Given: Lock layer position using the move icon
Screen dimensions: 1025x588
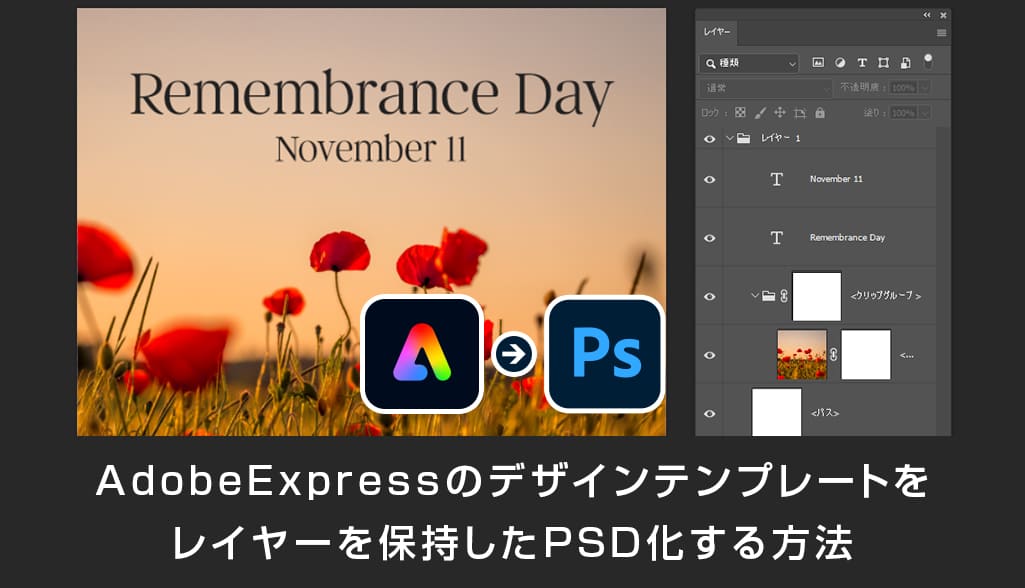Looking at the screenshot, I should [780, 113].
